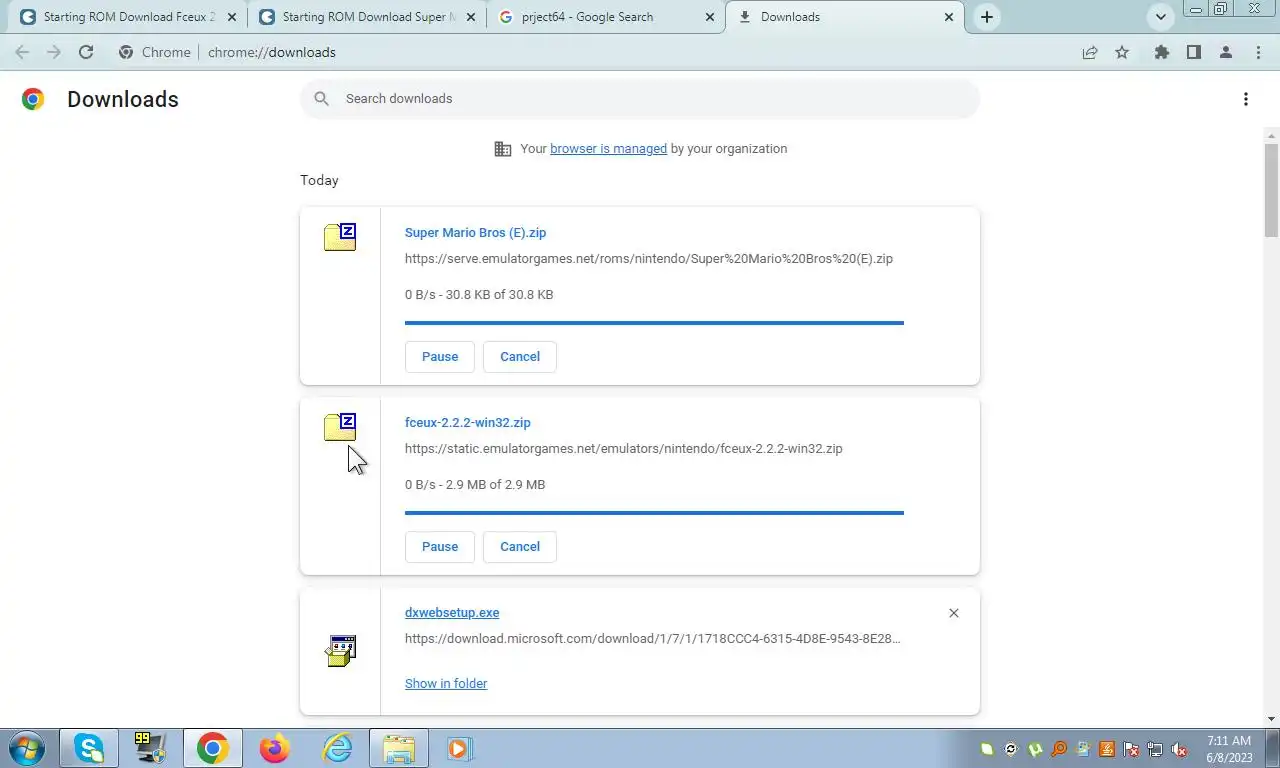Image resolution: width=1280 pixels, height=768 pixels.
Task: Cancel the Super Mario Bros download
Action: [x=520, y=357]
